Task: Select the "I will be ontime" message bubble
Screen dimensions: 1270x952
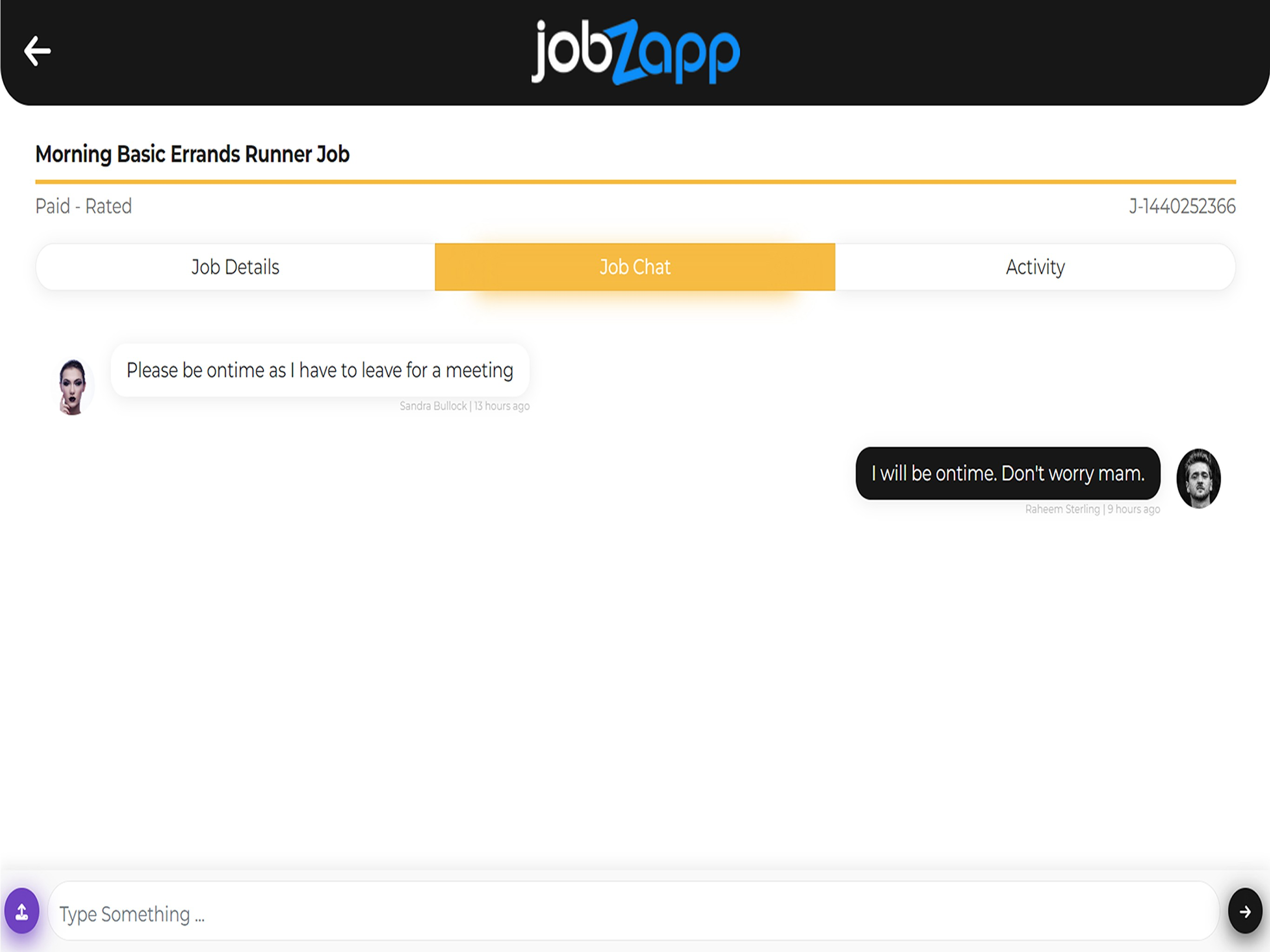Action: [1008, 474]
